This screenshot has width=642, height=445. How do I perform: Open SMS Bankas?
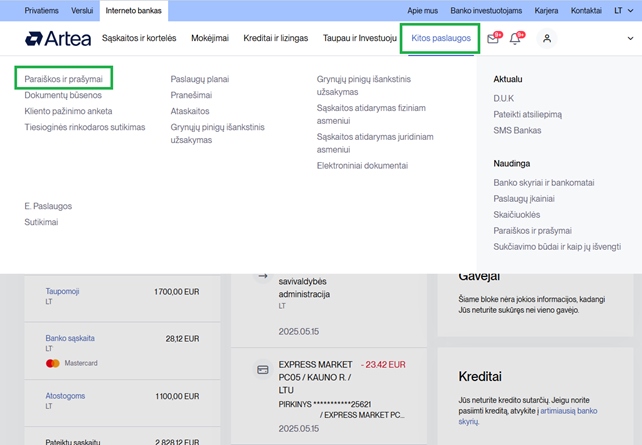point(517,130)
